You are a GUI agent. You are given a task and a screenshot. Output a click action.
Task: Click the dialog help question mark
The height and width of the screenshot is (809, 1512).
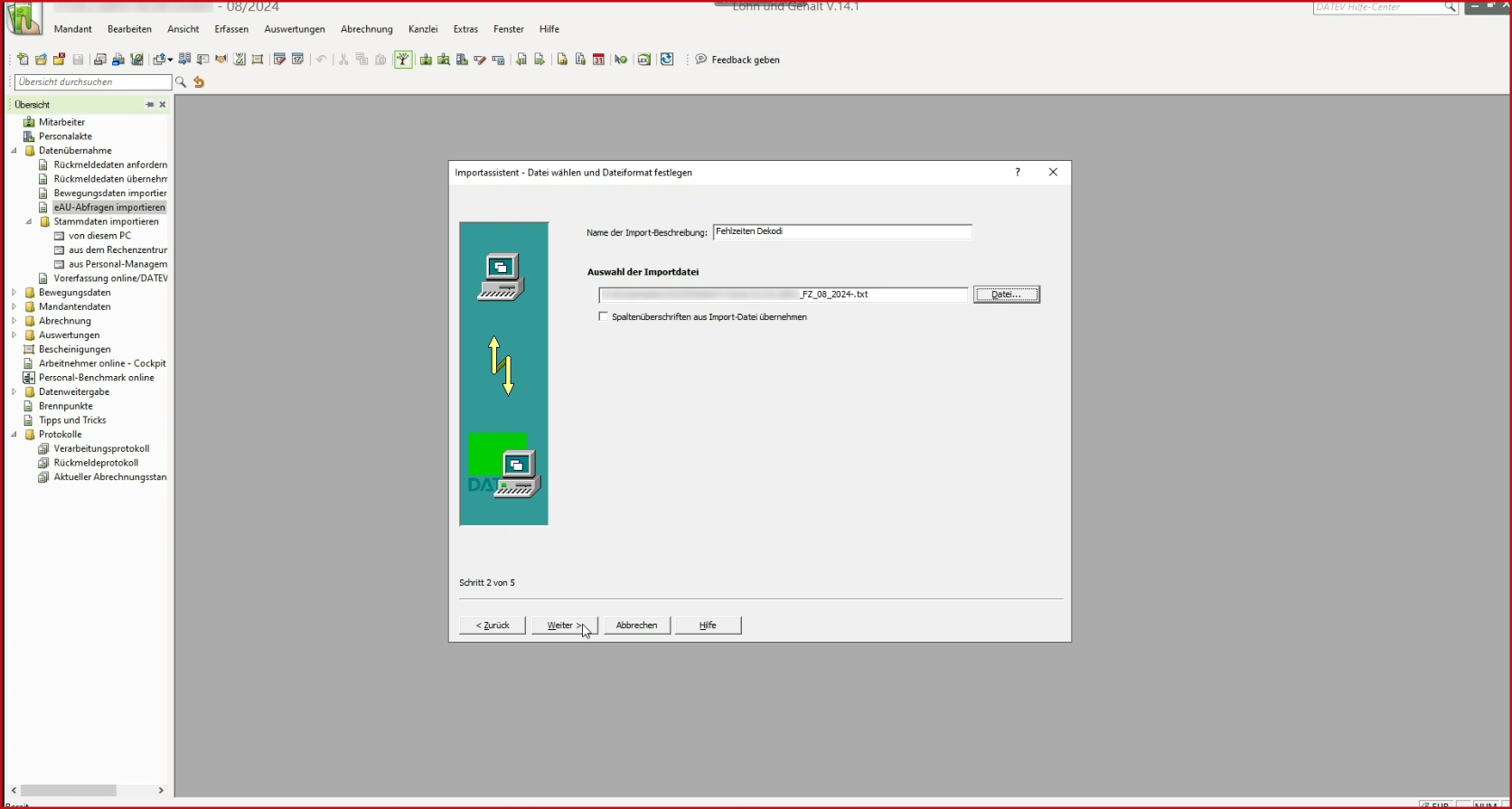click(1018, 173)
